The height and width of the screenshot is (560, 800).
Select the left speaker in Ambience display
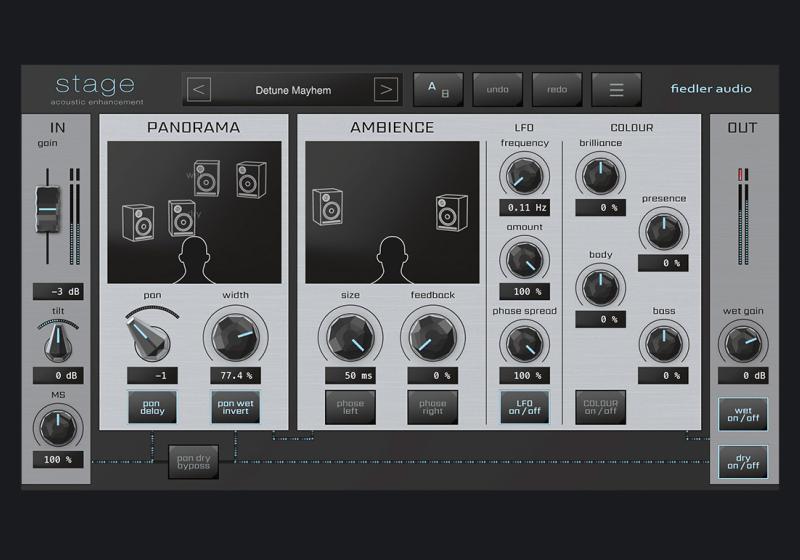(328, 207)
